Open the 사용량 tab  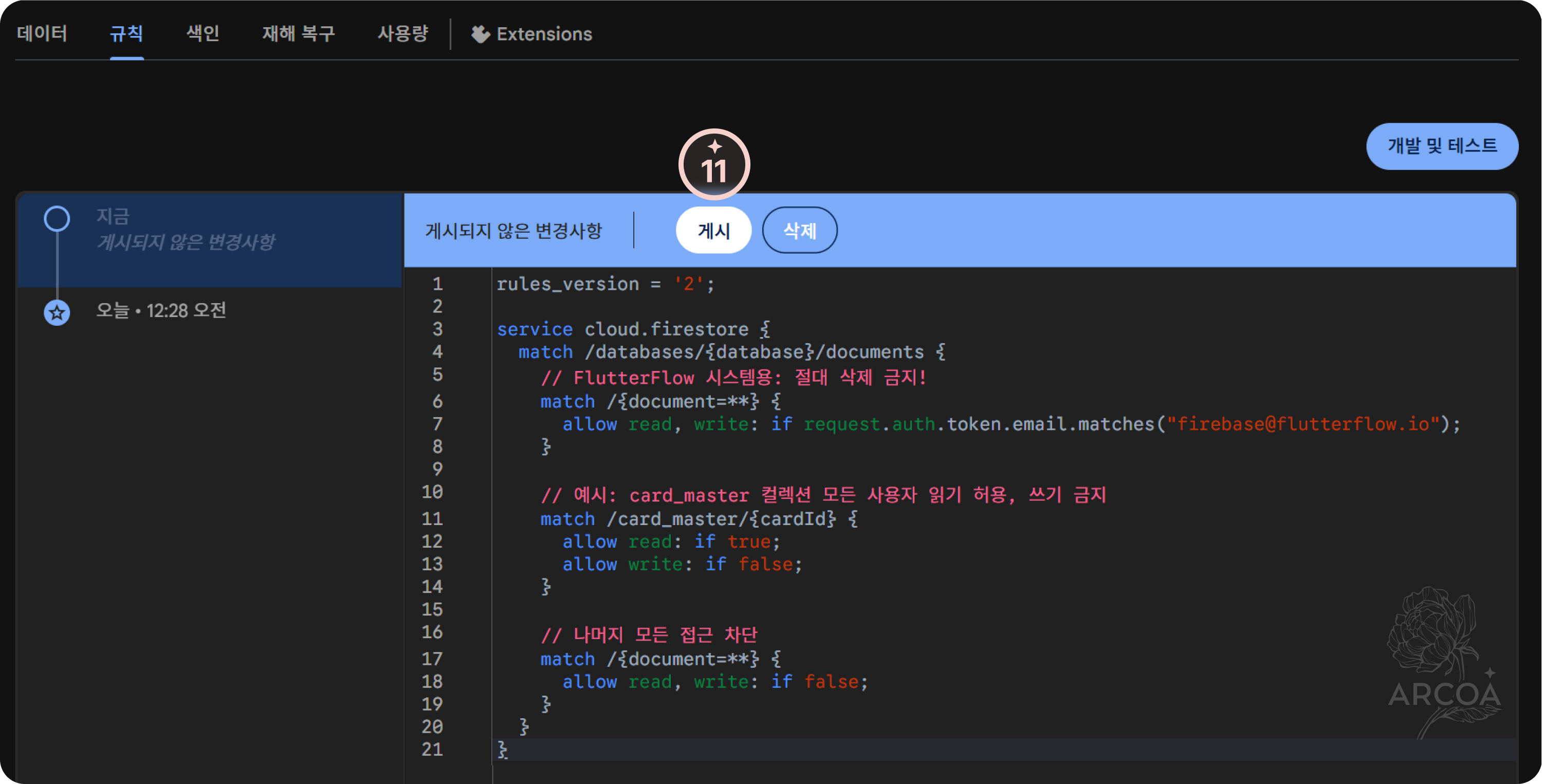point(403,33)
